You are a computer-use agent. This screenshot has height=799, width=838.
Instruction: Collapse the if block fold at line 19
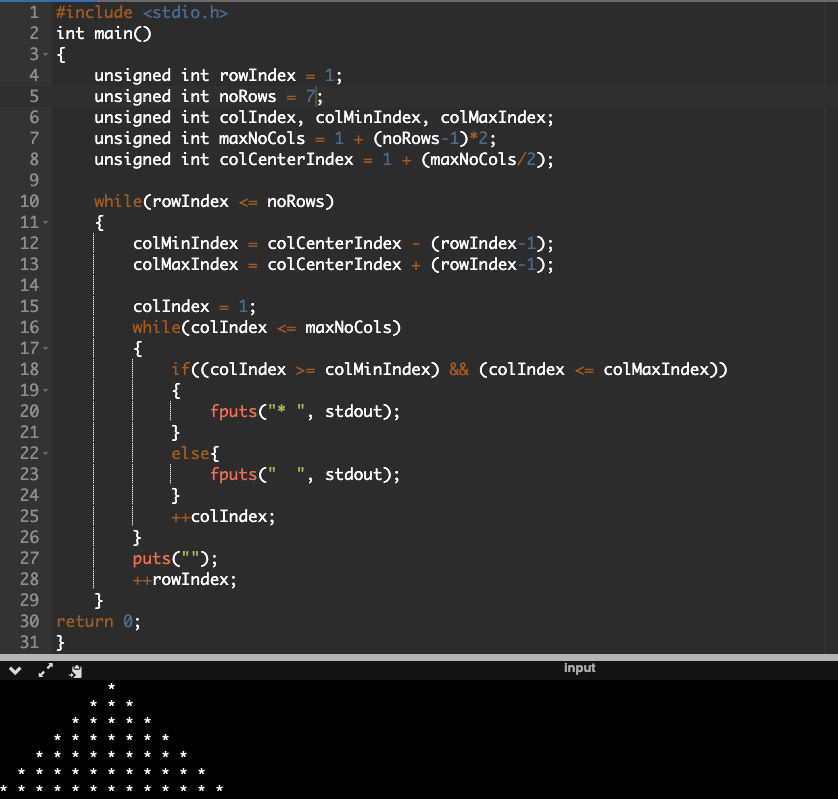(x=45, y=390)
